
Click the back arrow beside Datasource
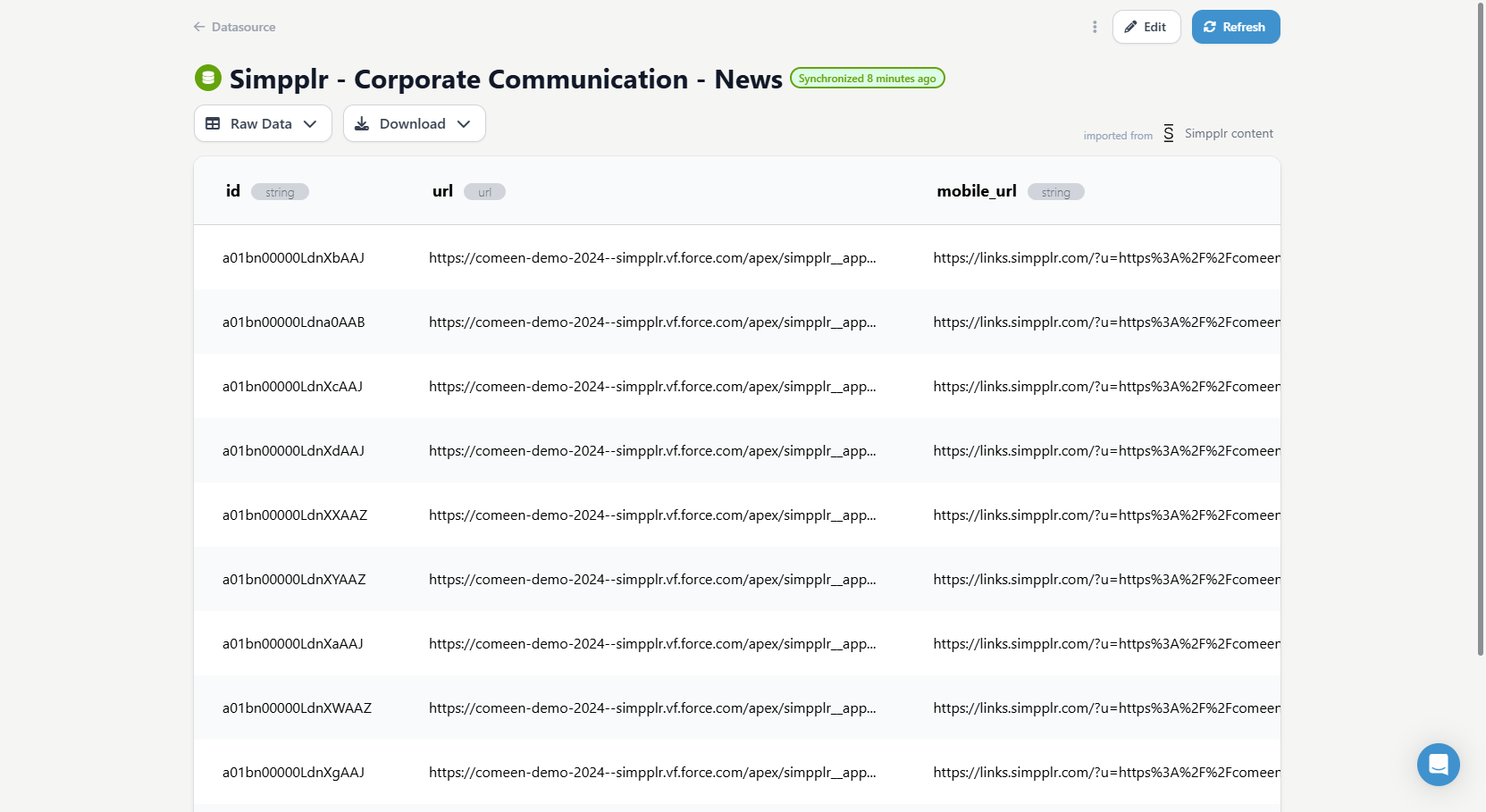(199, 27)
